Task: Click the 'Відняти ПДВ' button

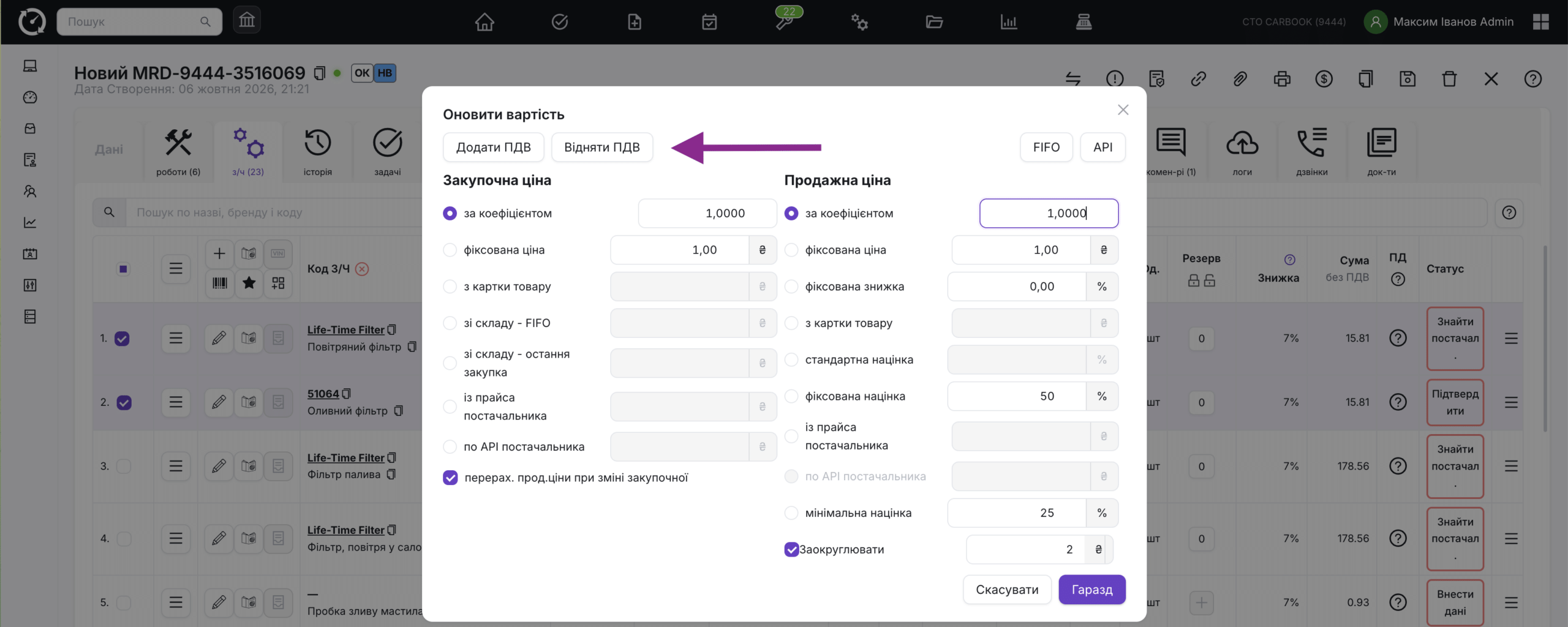Action: click(x=602, y=147)
